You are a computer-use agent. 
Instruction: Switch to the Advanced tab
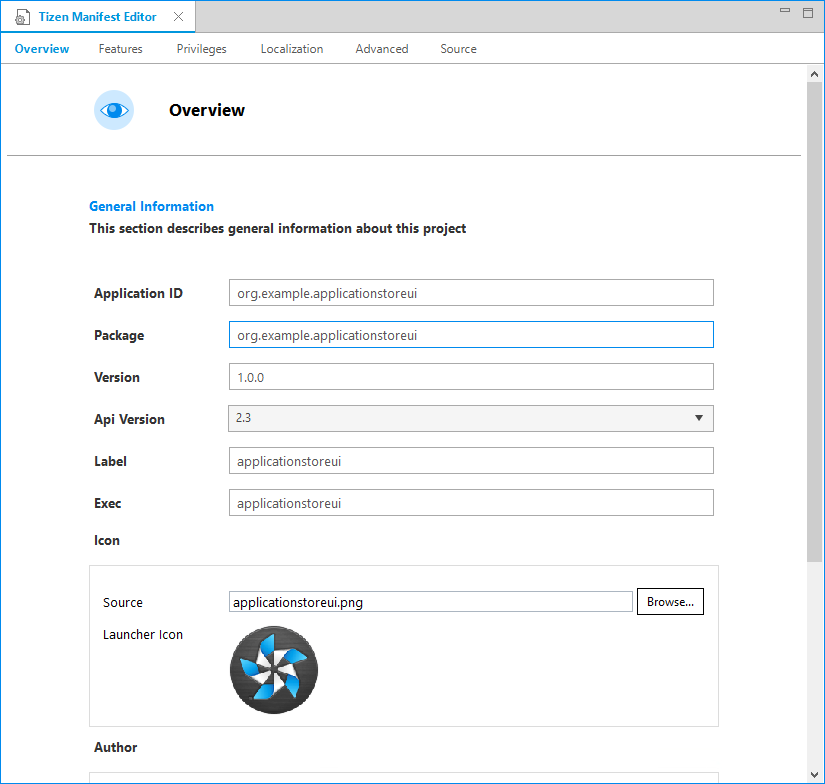(x=381, y=48)
